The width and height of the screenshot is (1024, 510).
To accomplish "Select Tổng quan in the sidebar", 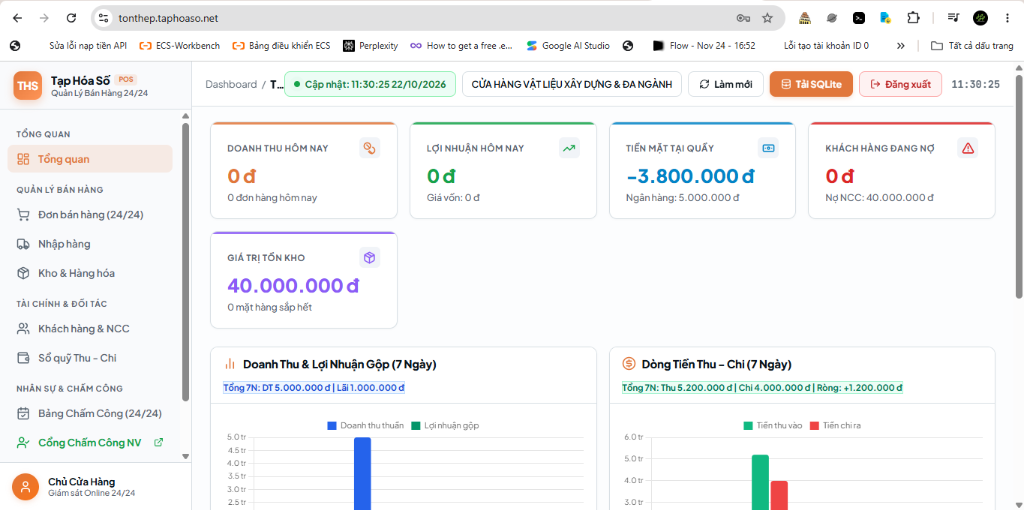I will [90, 159].
